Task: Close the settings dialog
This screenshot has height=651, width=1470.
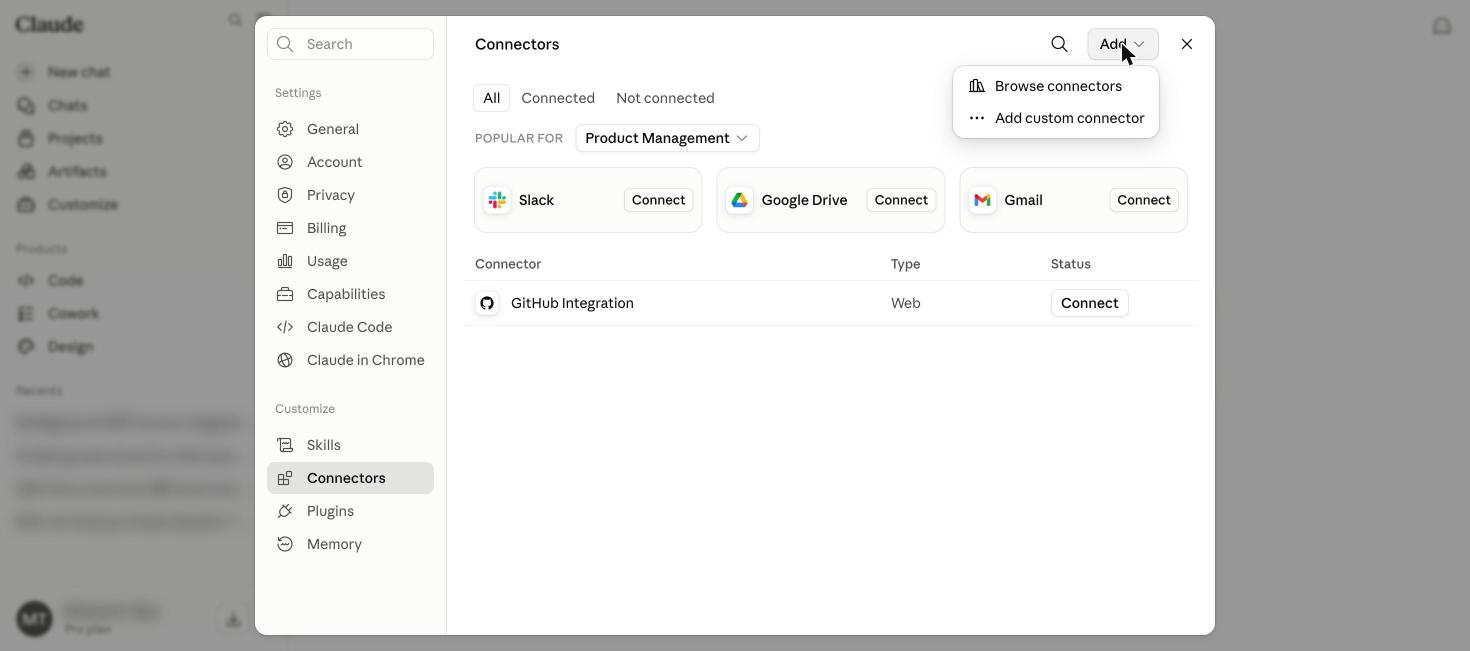Action: 1187,44
